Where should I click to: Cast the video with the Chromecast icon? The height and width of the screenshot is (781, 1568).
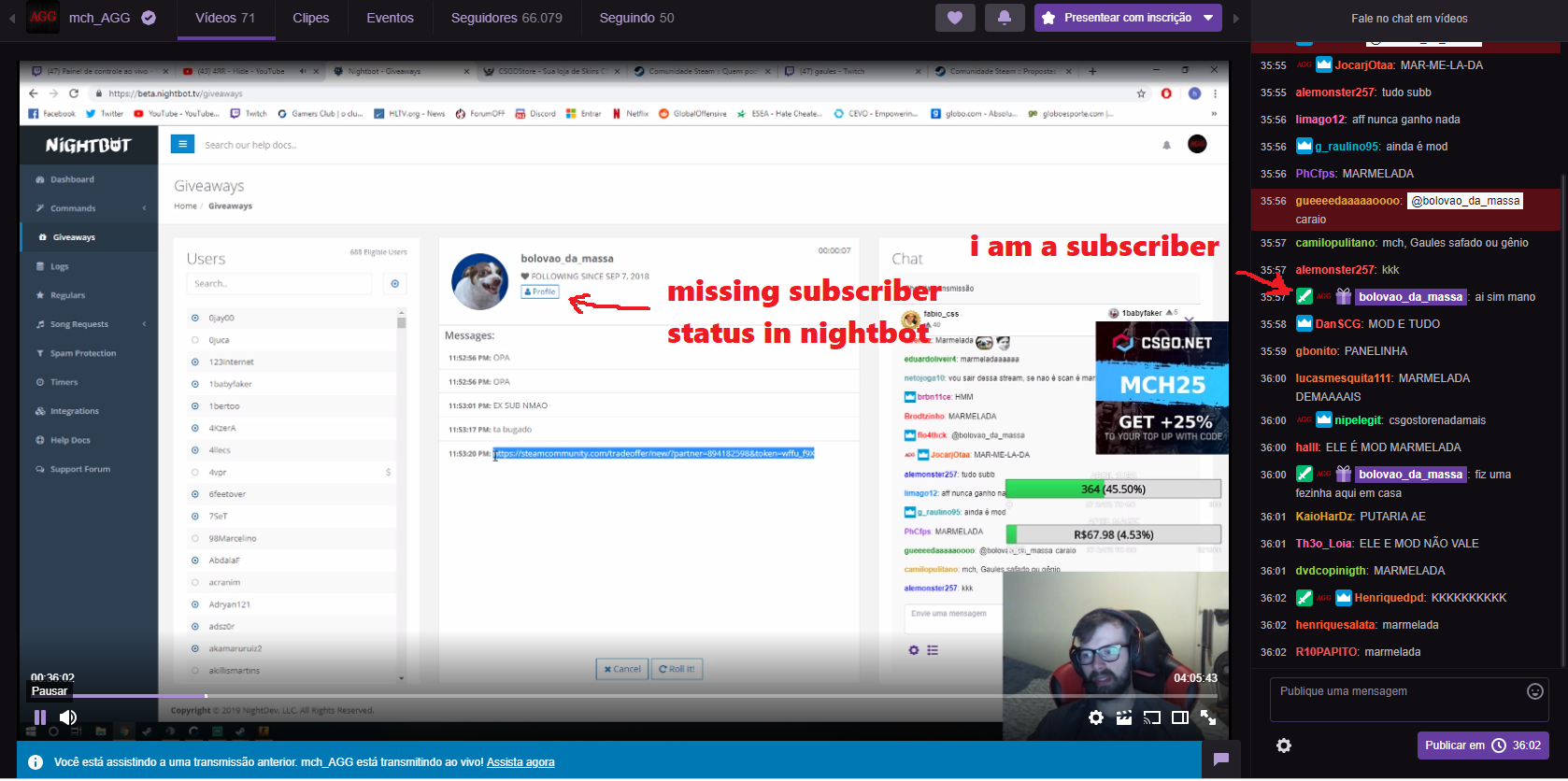point(1152,717)
